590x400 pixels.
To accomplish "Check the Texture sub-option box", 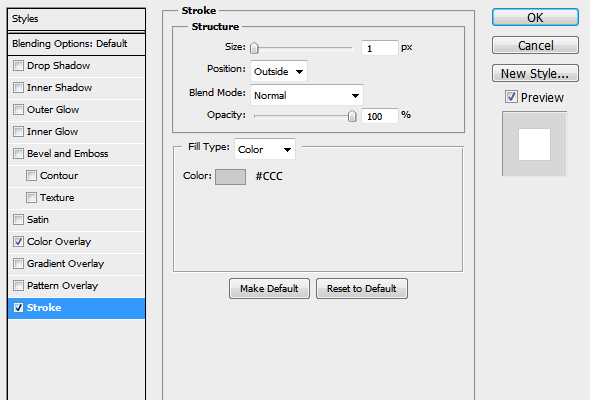I will point(31,198).
